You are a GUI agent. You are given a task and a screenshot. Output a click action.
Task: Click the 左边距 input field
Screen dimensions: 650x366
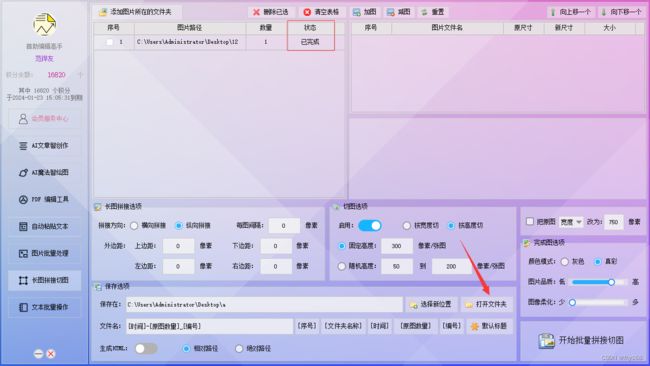coord(178,266)
